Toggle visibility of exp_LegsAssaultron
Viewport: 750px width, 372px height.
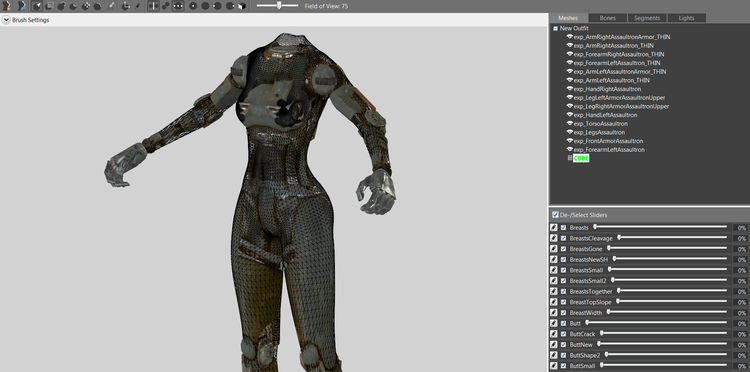[x=570, y=132]
